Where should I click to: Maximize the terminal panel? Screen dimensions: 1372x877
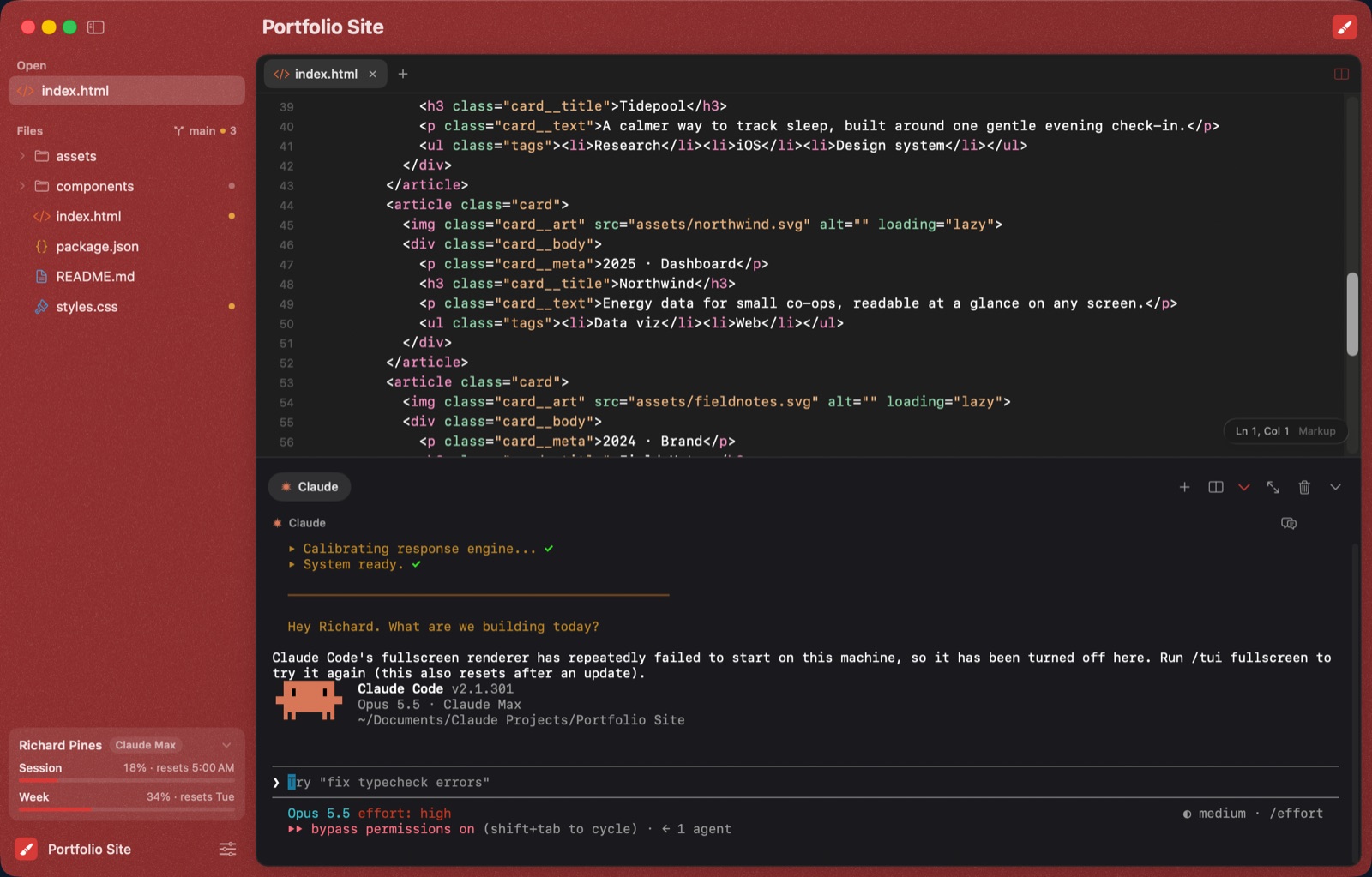coord(1273,487)
